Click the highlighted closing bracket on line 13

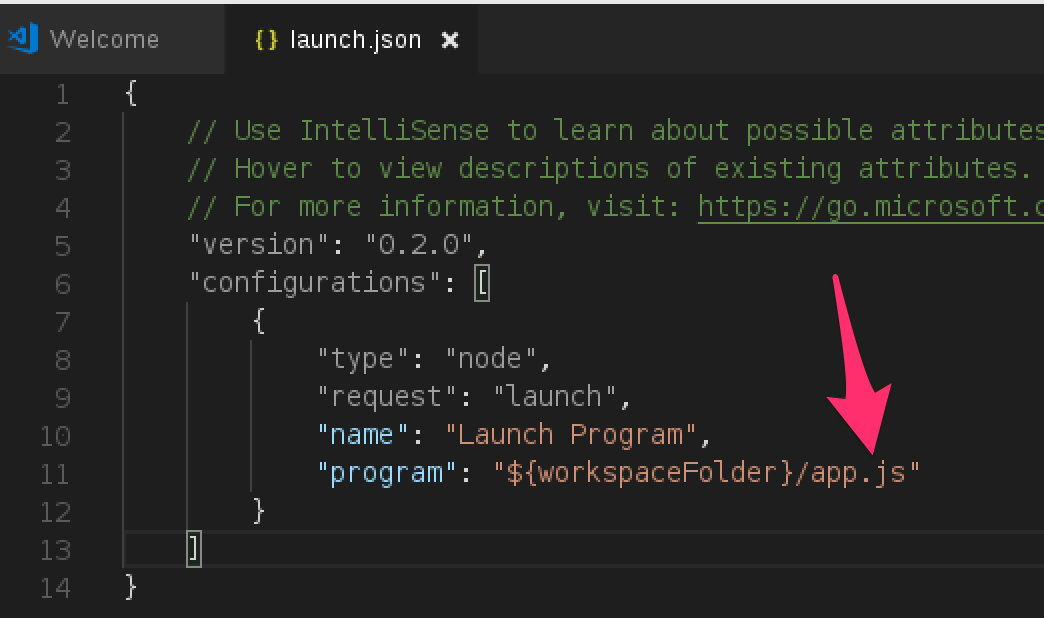coord(194,549)
